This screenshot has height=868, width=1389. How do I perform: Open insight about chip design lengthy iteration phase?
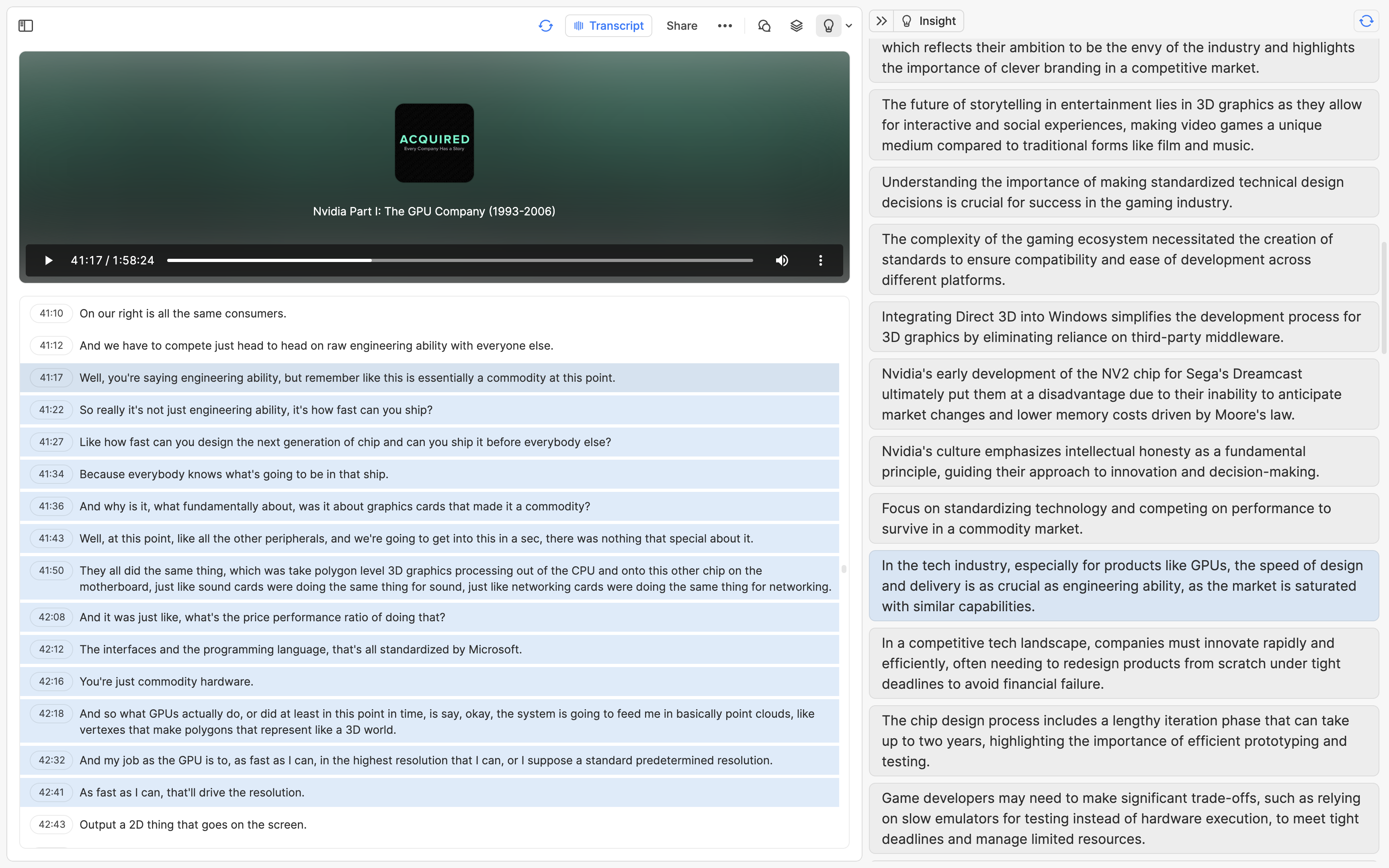click(x=1123, y=741)
